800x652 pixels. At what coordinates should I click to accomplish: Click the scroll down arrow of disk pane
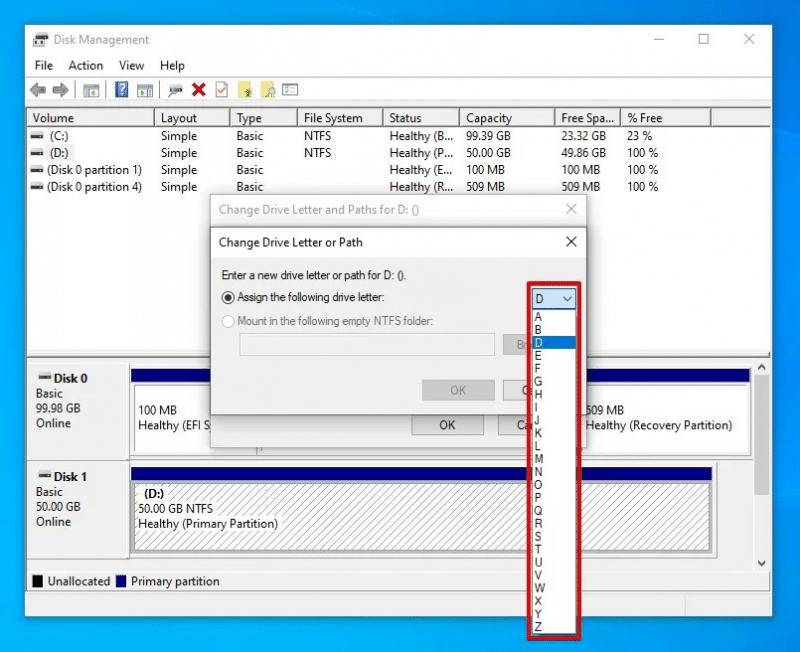tap(761, 564)
